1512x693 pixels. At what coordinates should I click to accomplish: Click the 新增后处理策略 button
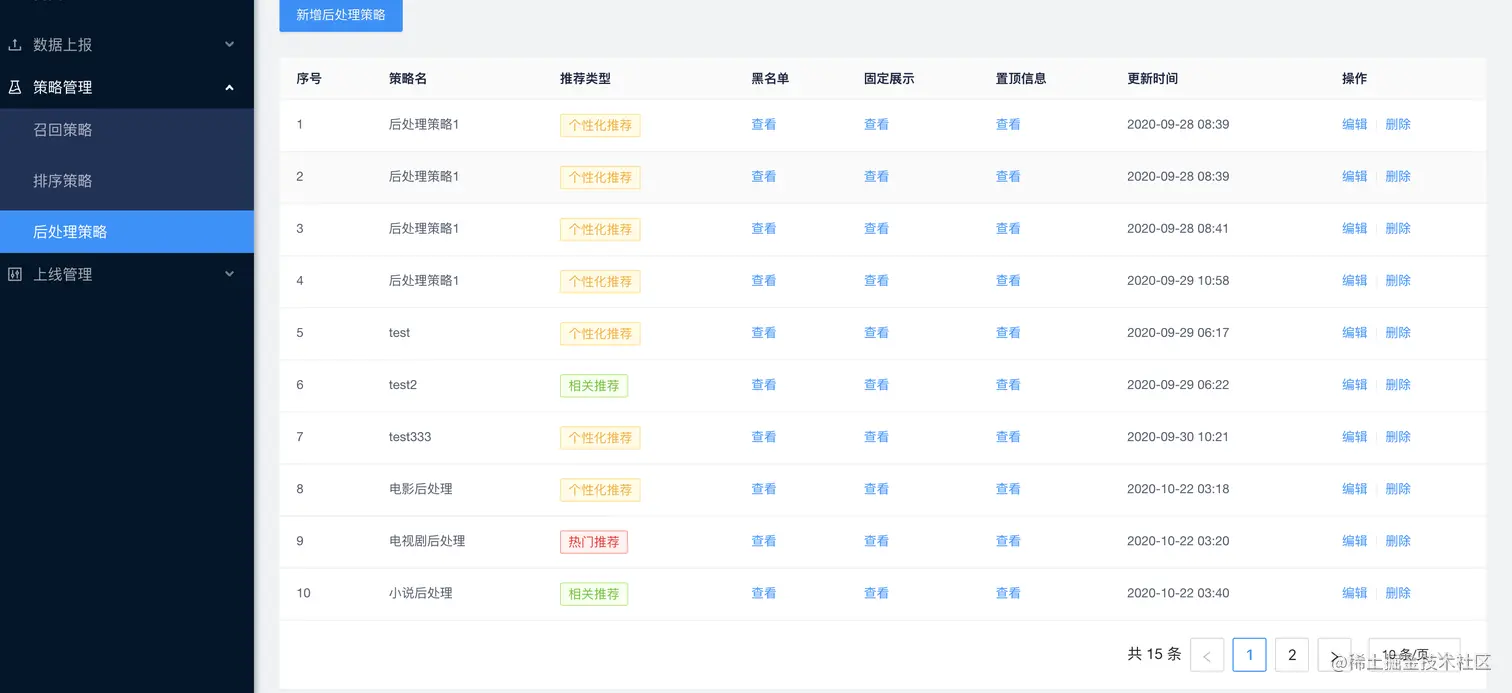coord(341,15)
